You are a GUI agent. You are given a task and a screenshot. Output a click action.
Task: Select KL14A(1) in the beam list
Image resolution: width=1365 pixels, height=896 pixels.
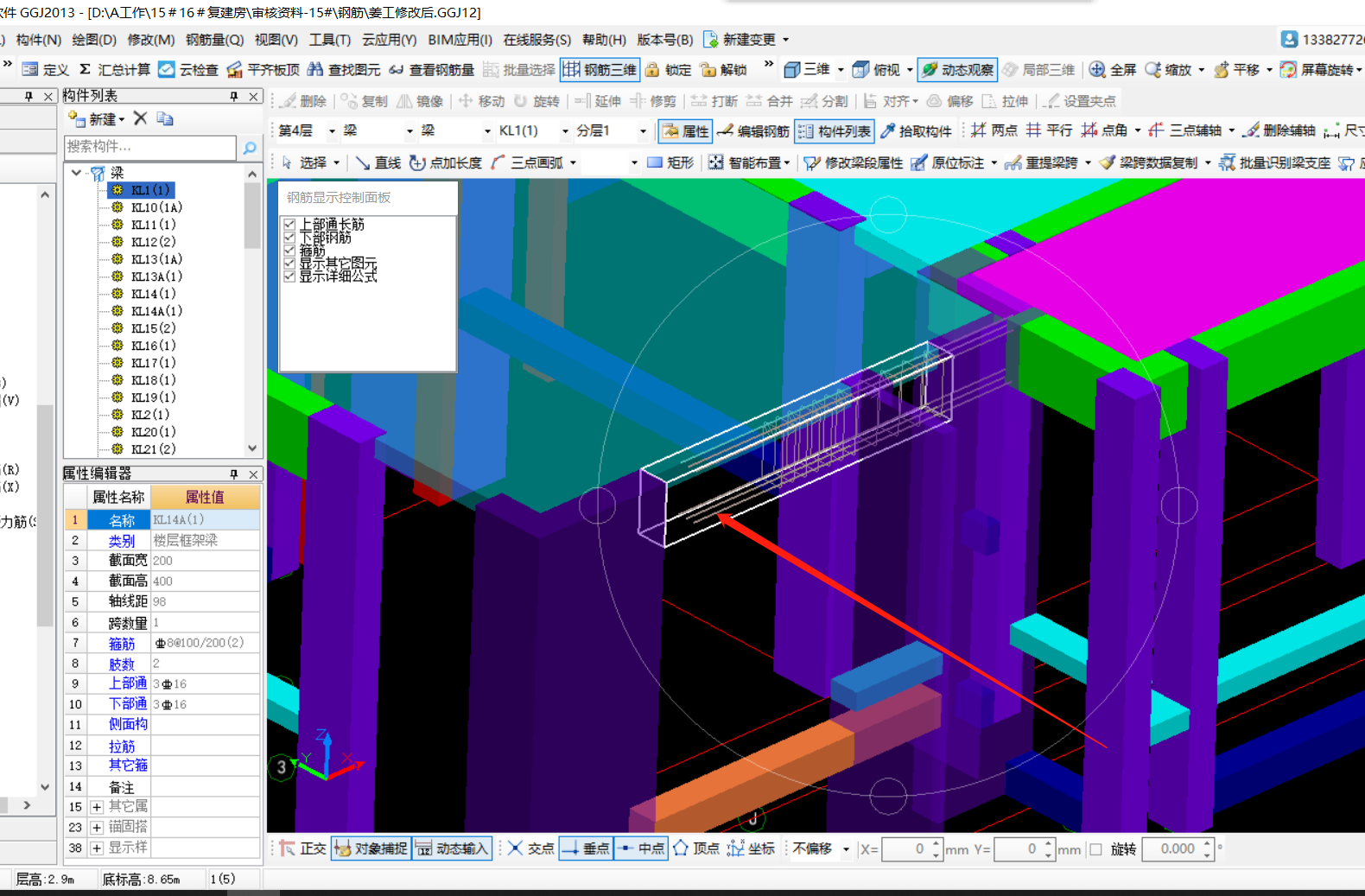point(156,311)
